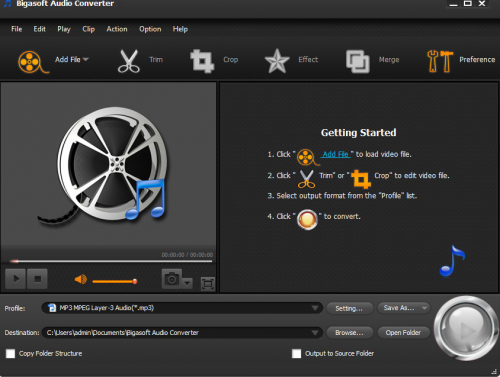Adjust the orange volume slider
The width and height of the screenshot is (500, 377).
115,281
